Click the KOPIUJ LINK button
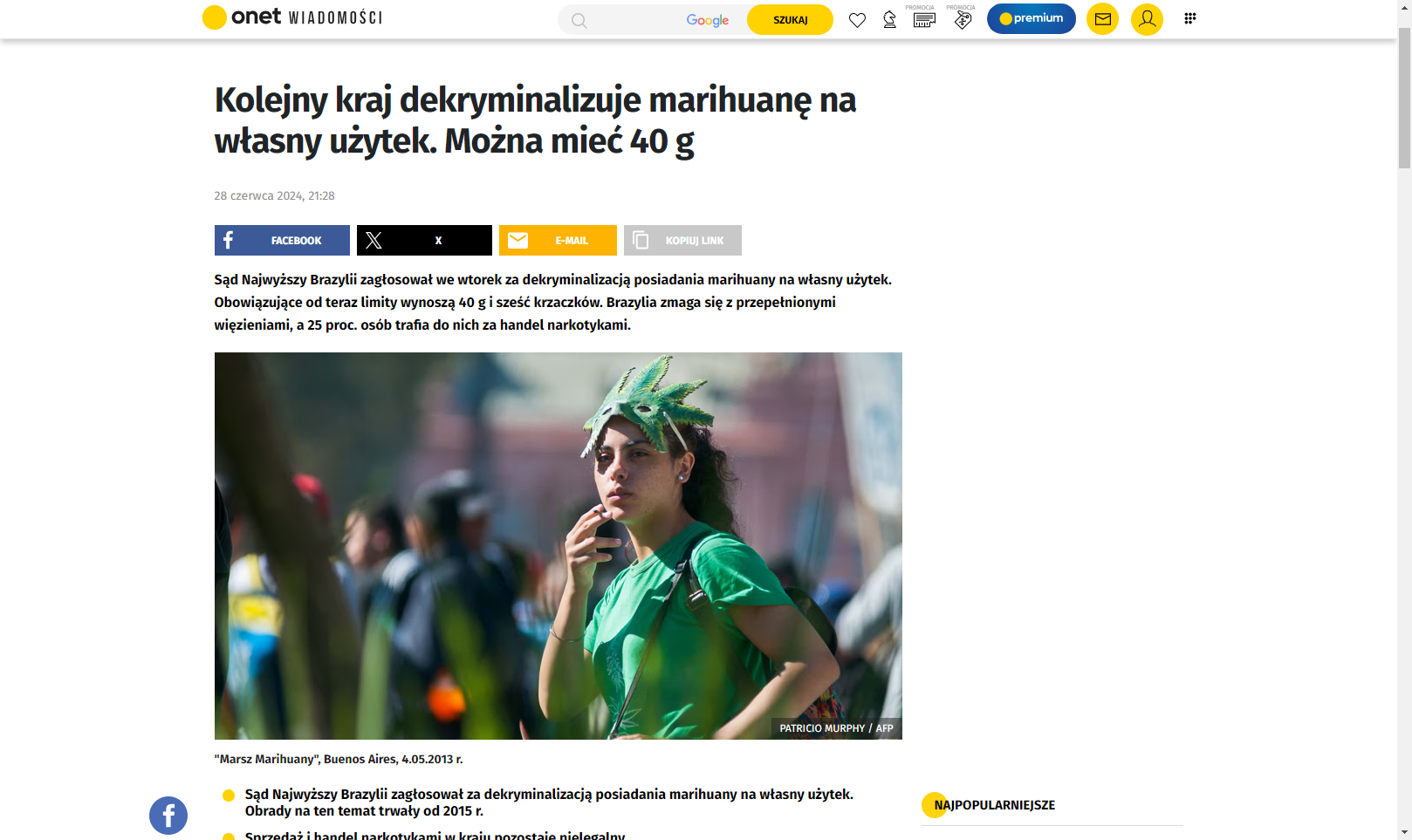Image resolution: width=1412 pixels, height=840 pixels. tap(682, 241)
